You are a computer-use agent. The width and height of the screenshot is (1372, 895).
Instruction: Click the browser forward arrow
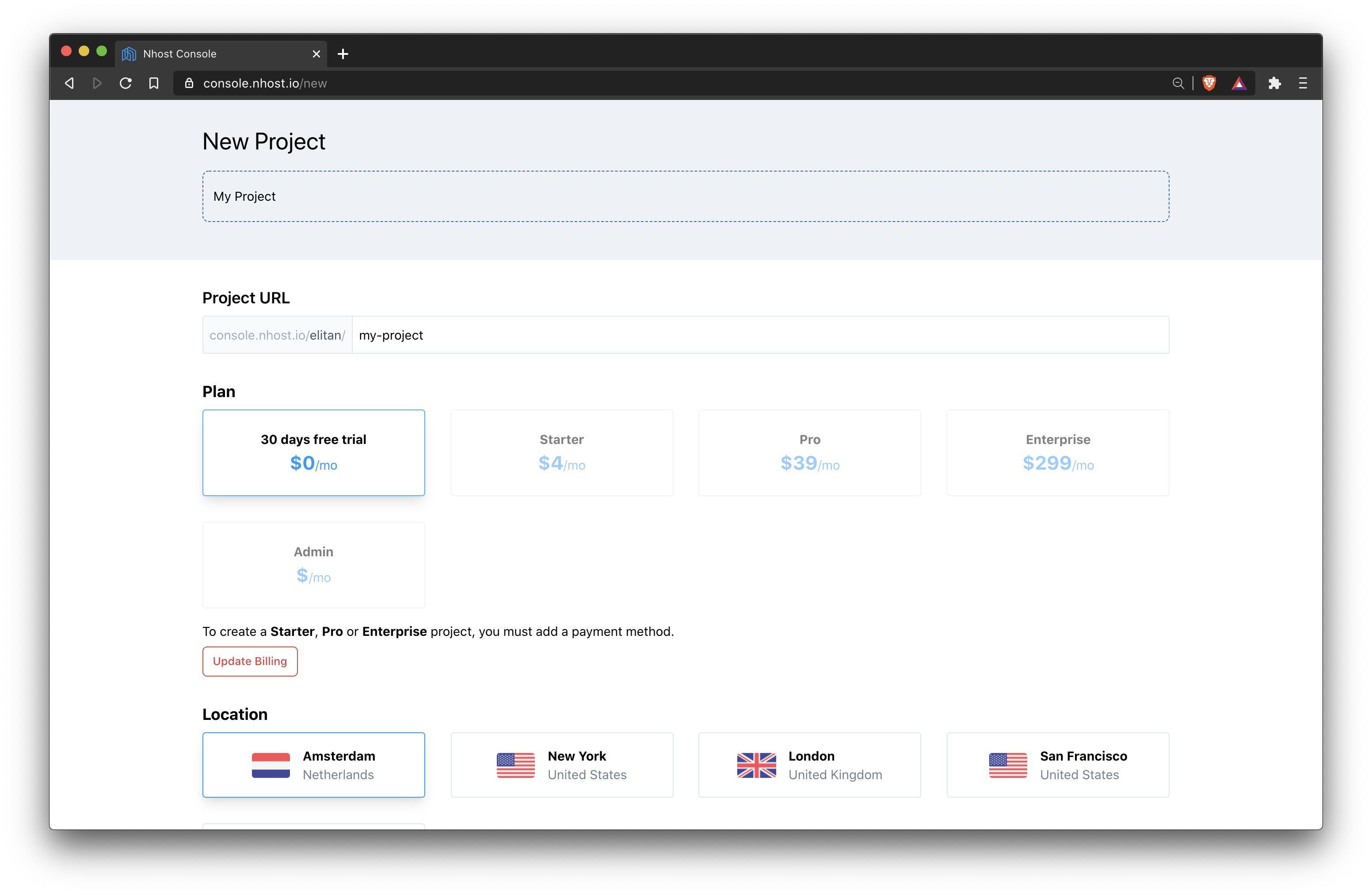click(97, 83)
